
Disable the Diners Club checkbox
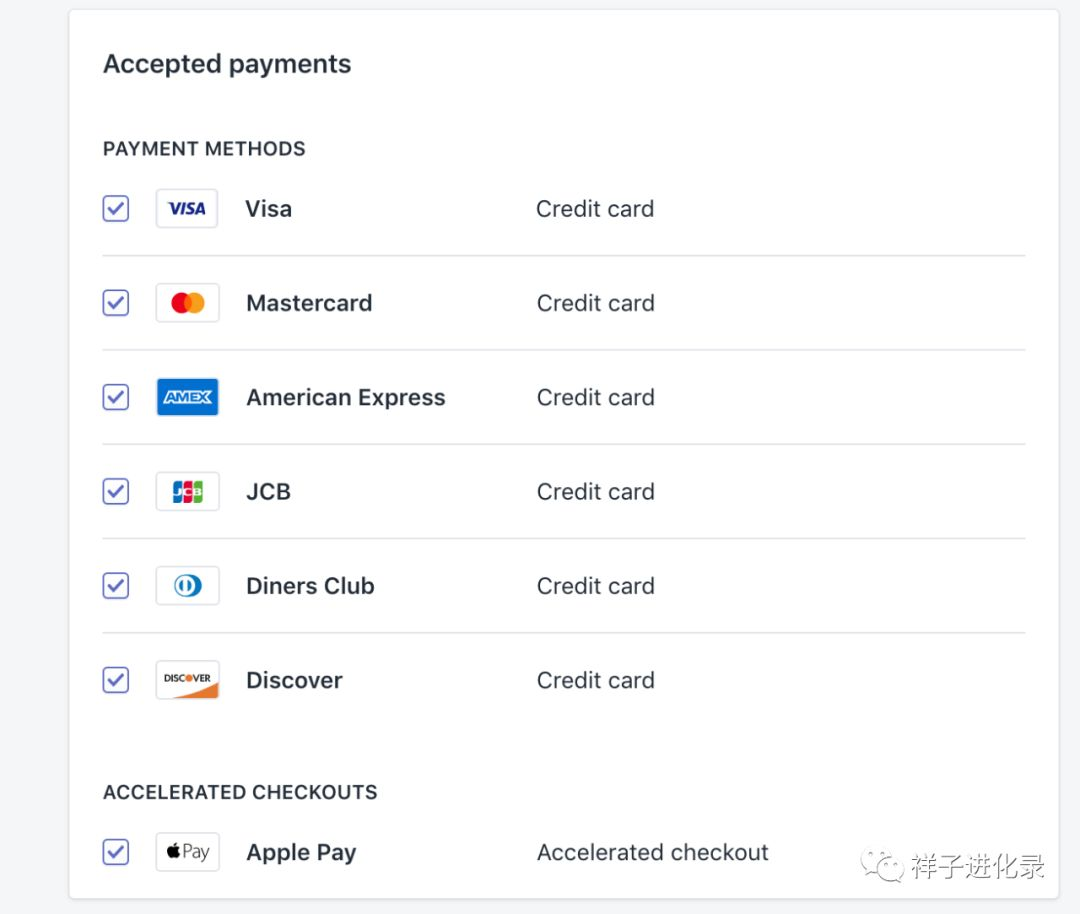[116, 586]
